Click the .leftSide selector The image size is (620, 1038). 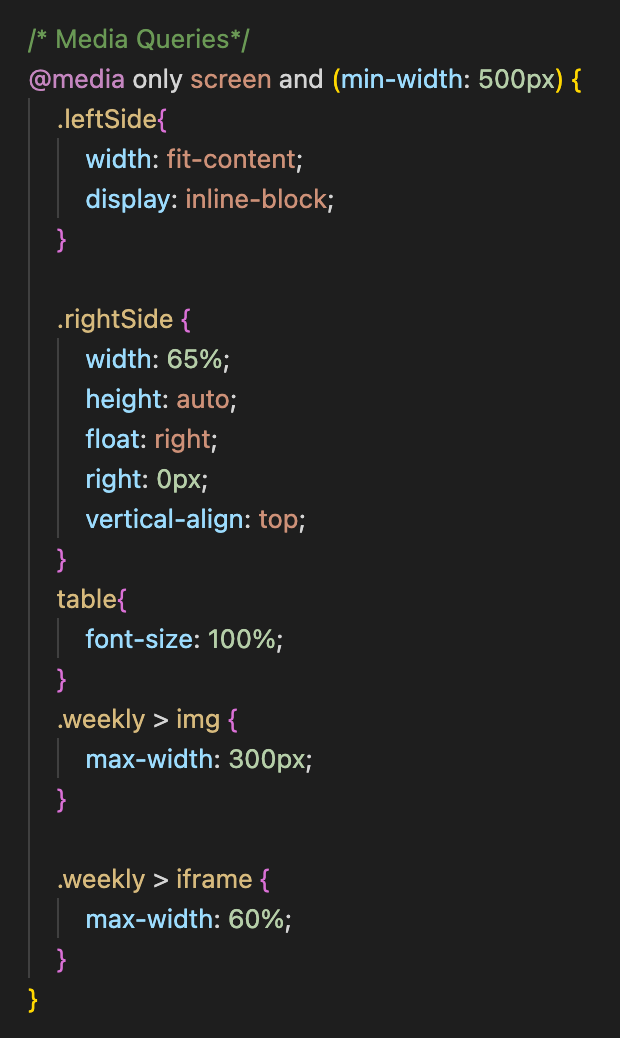click(x=107, y=120)
